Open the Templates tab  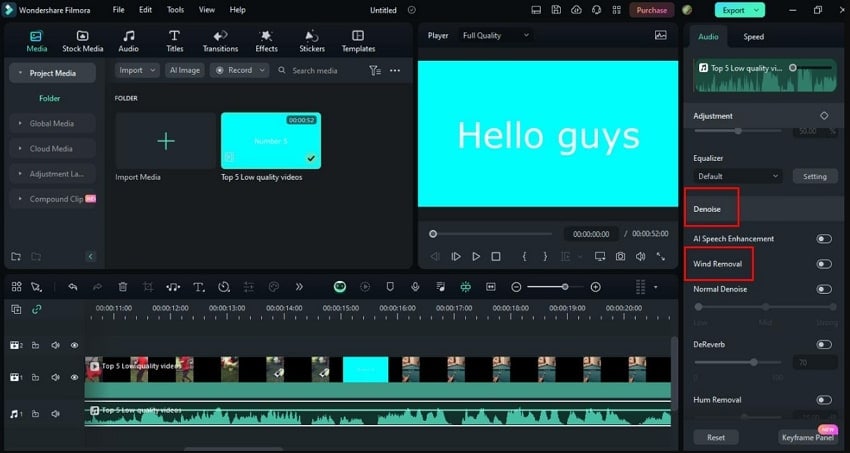click(x=358, y=42)
